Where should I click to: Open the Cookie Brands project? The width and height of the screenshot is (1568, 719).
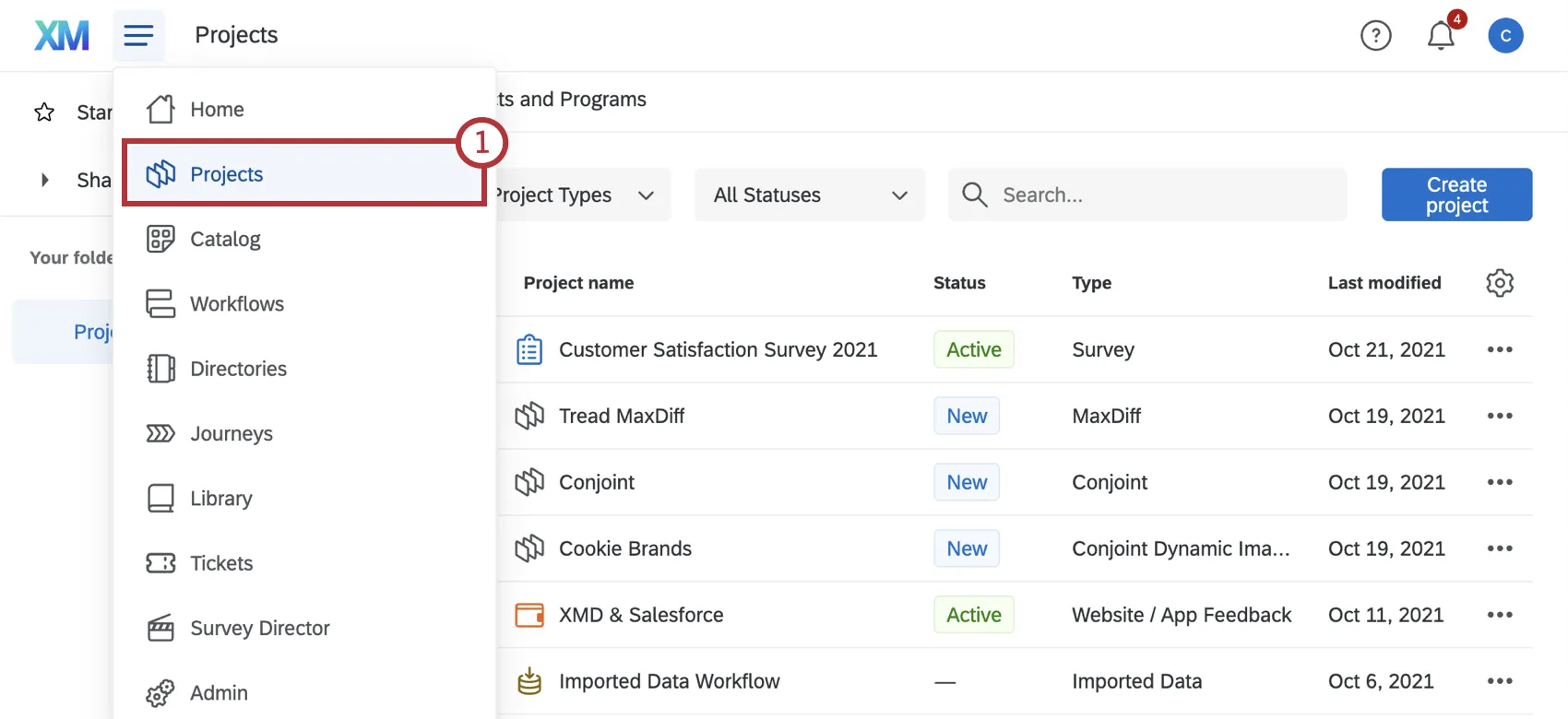pyautogui.click(x=624, y=548)
